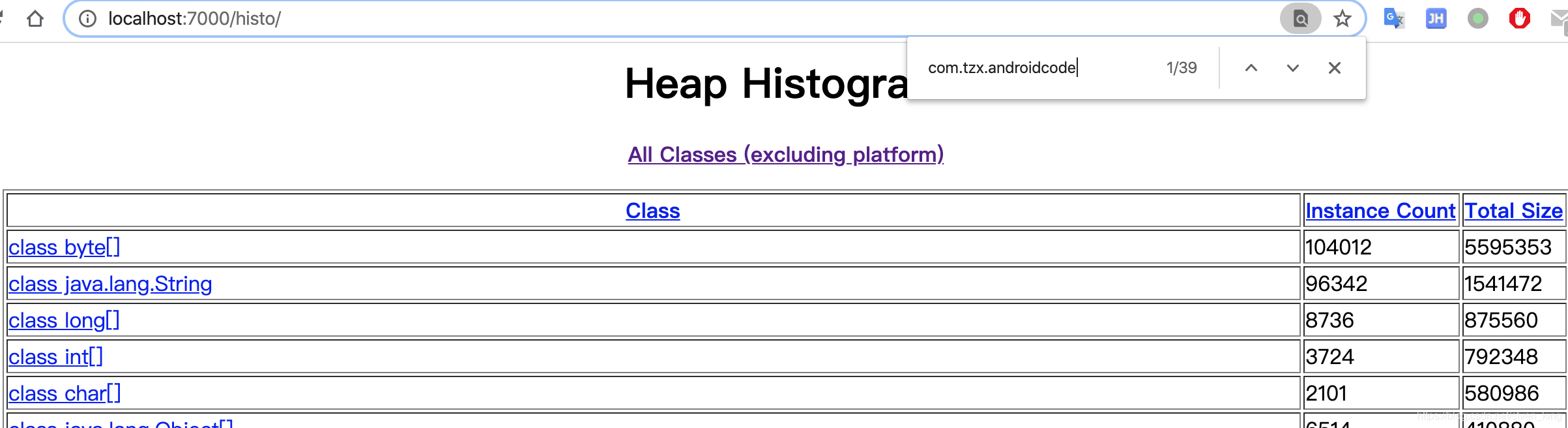This screenshot has height=428, width=1568.
Task: Open the site info icon in address bar
Action: 87,19
